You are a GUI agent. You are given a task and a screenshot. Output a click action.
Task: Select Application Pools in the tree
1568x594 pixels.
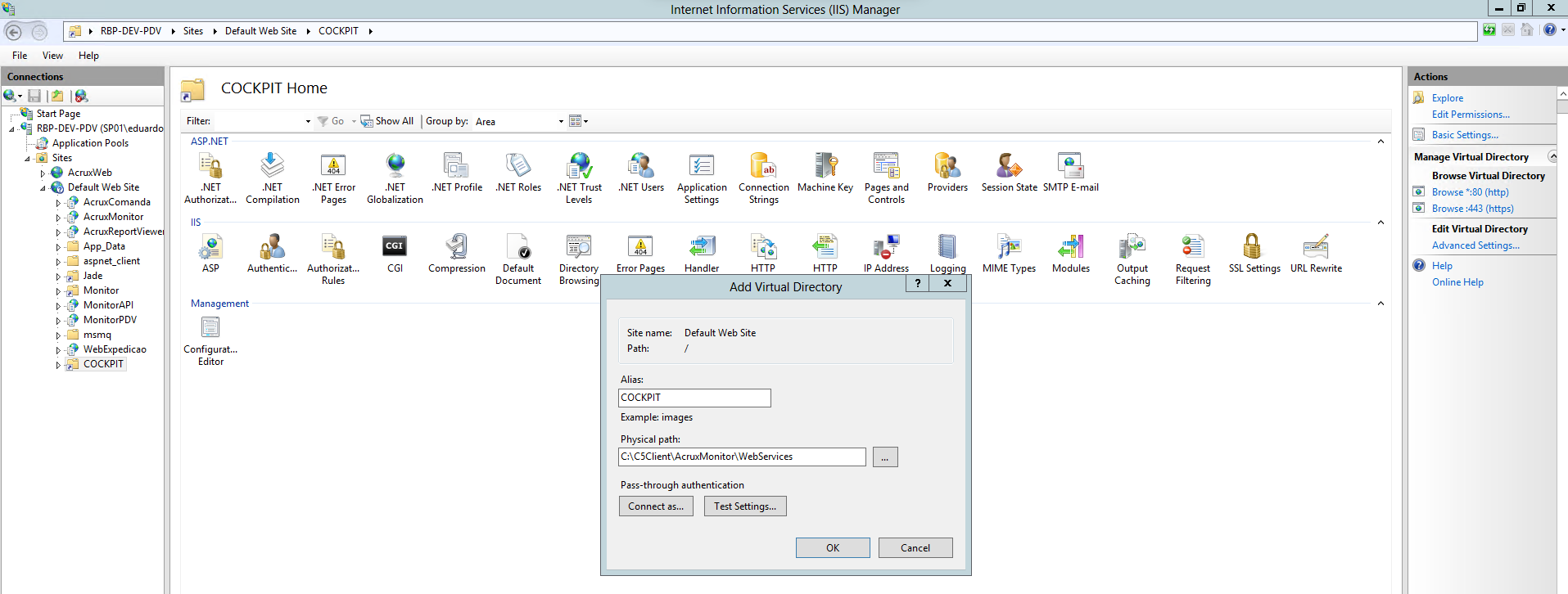click(90, 143)
